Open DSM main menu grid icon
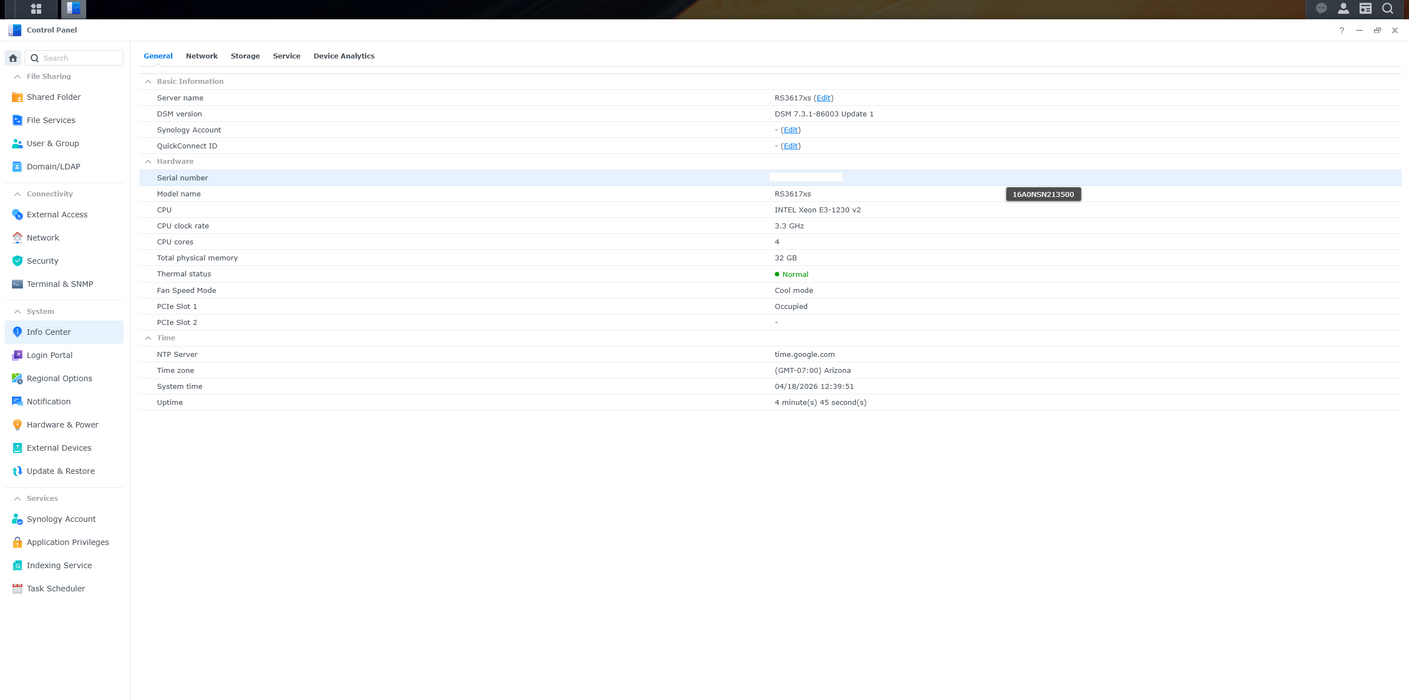Viewport: 1409px width, 700px height. pyautogui.click(x=36, y=9)
